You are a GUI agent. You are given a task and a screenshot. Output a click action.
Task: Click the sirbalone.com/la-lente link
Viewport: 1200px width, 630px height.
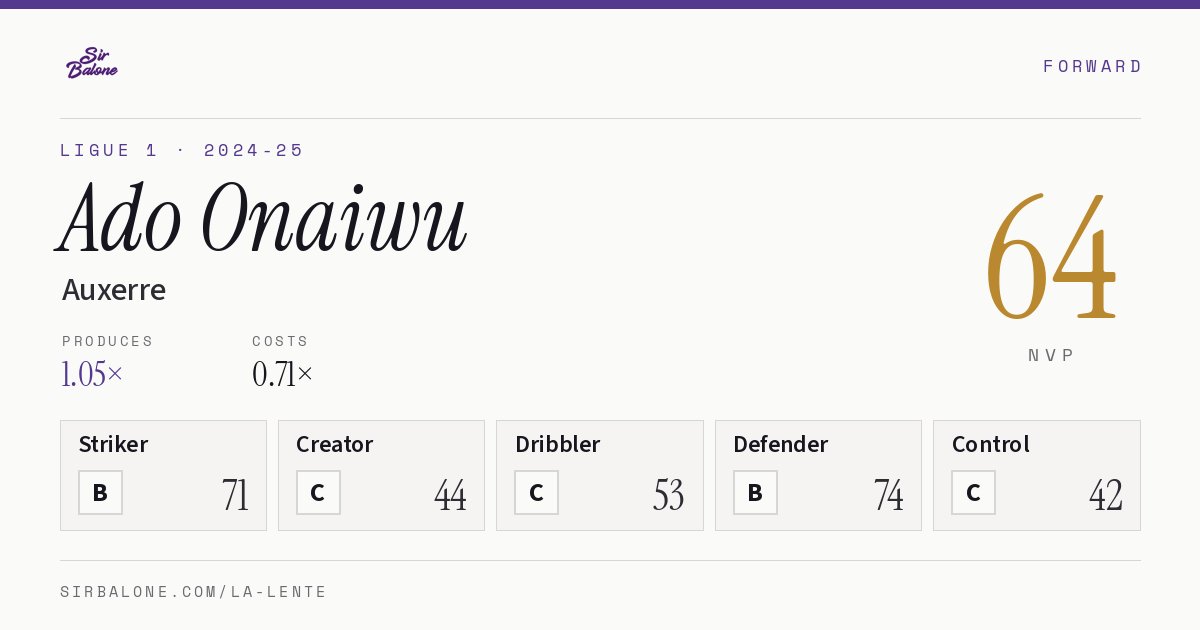[x=194, y=592]
